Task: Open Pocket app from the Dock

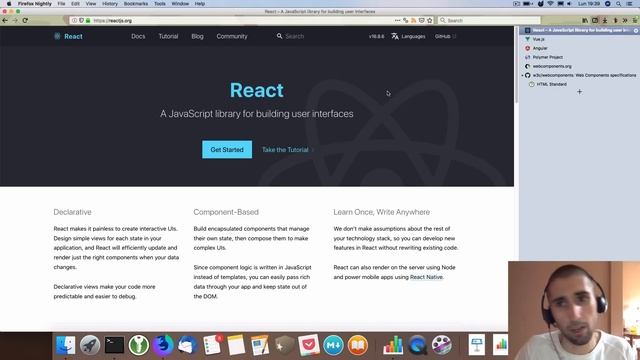Action: 309,345
